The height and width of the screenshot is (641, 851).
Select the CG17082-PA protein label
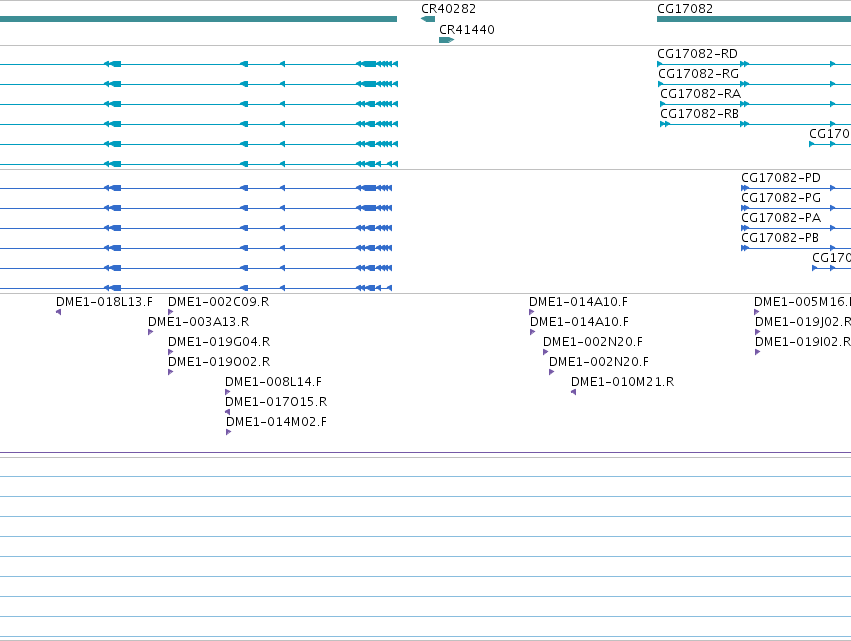781,218
